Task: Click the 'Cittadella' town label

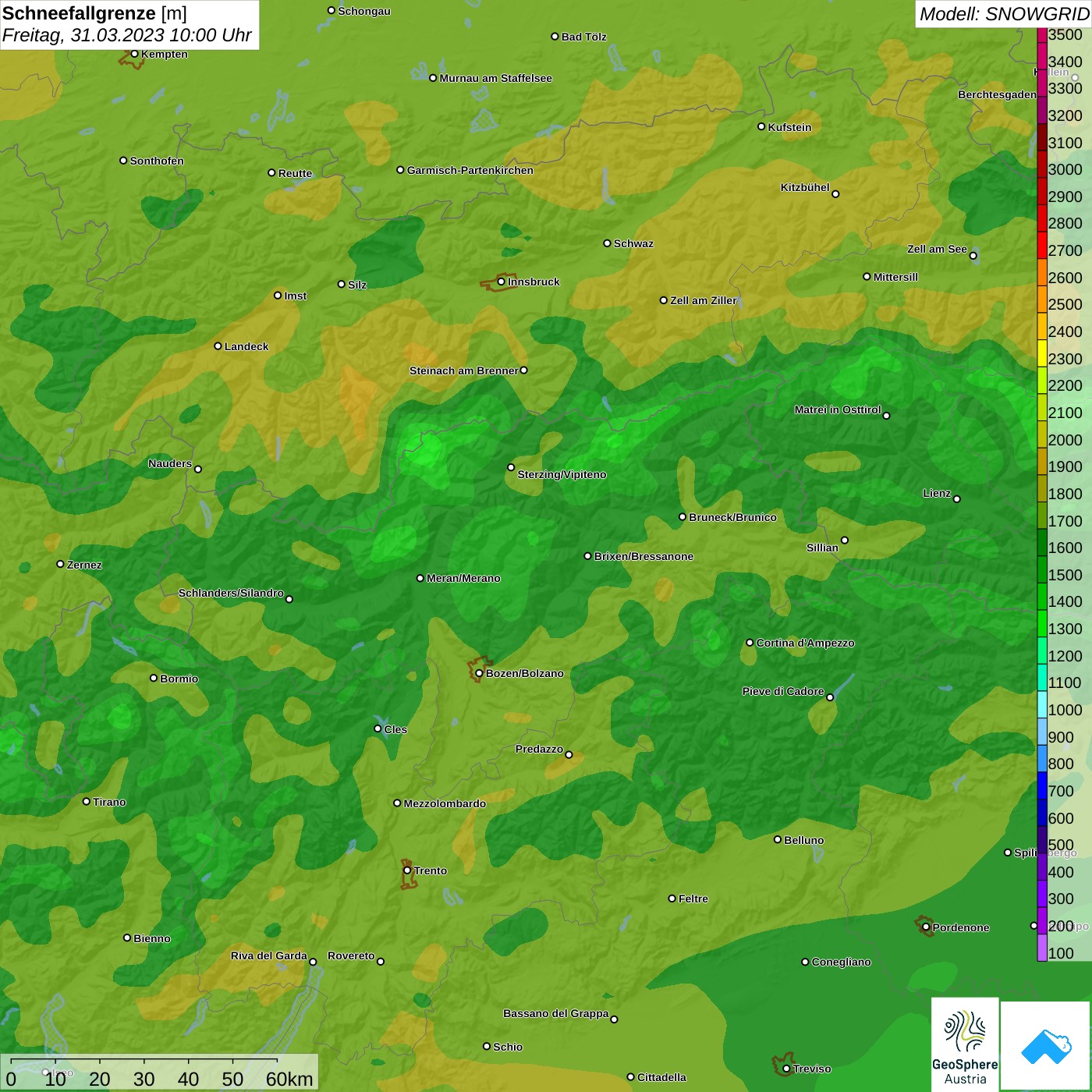Action: click(x=661, y=1077)
